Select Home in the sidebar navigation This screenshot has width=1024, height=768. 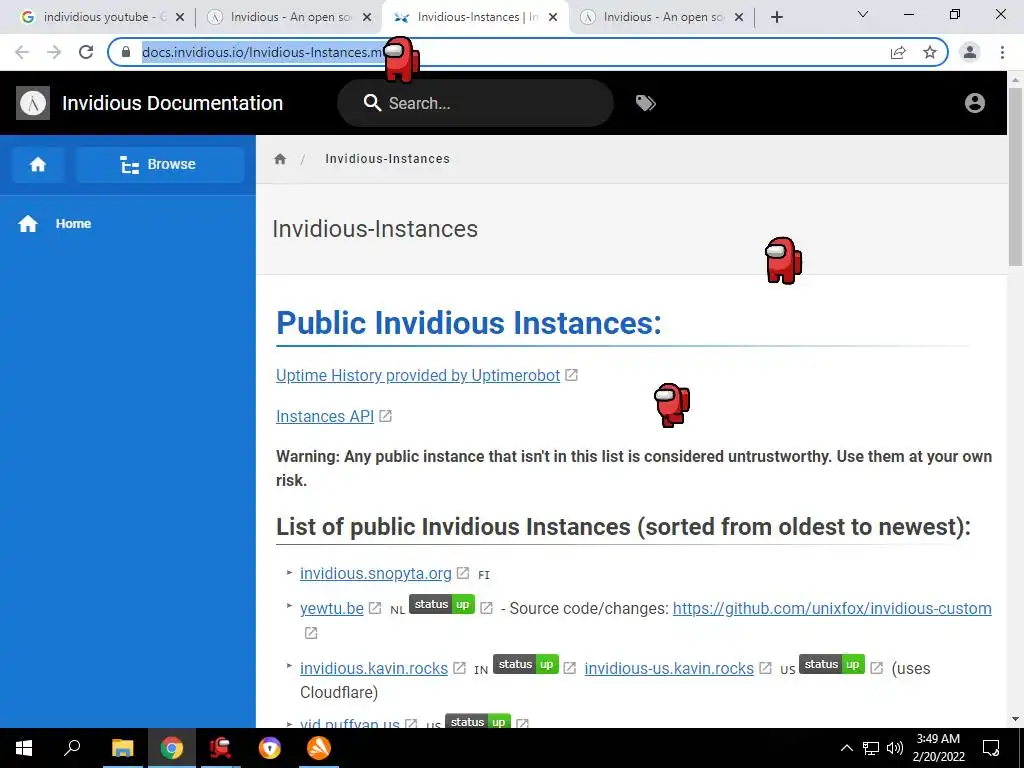coord(73,223)
